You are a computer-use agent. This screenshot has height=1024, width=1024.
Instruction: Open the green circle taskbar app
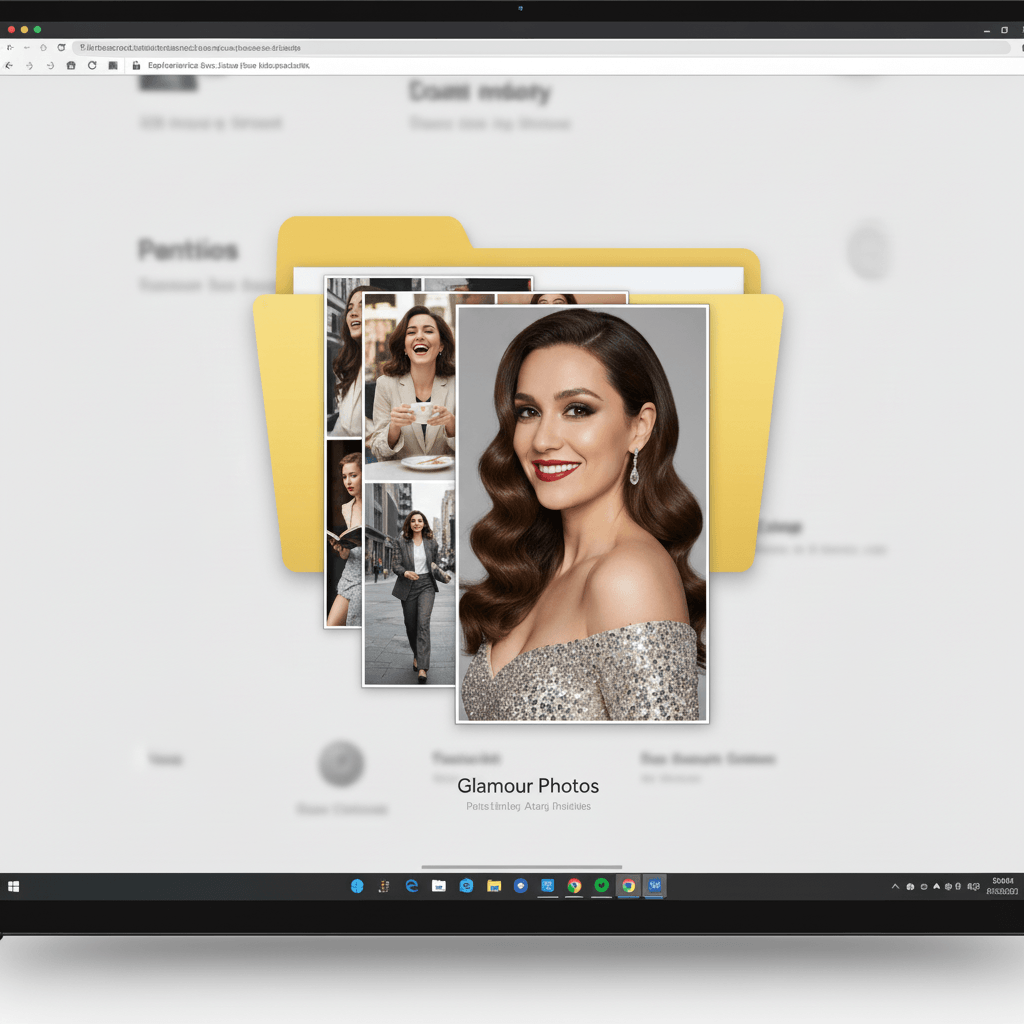click(x=601, y=885)
